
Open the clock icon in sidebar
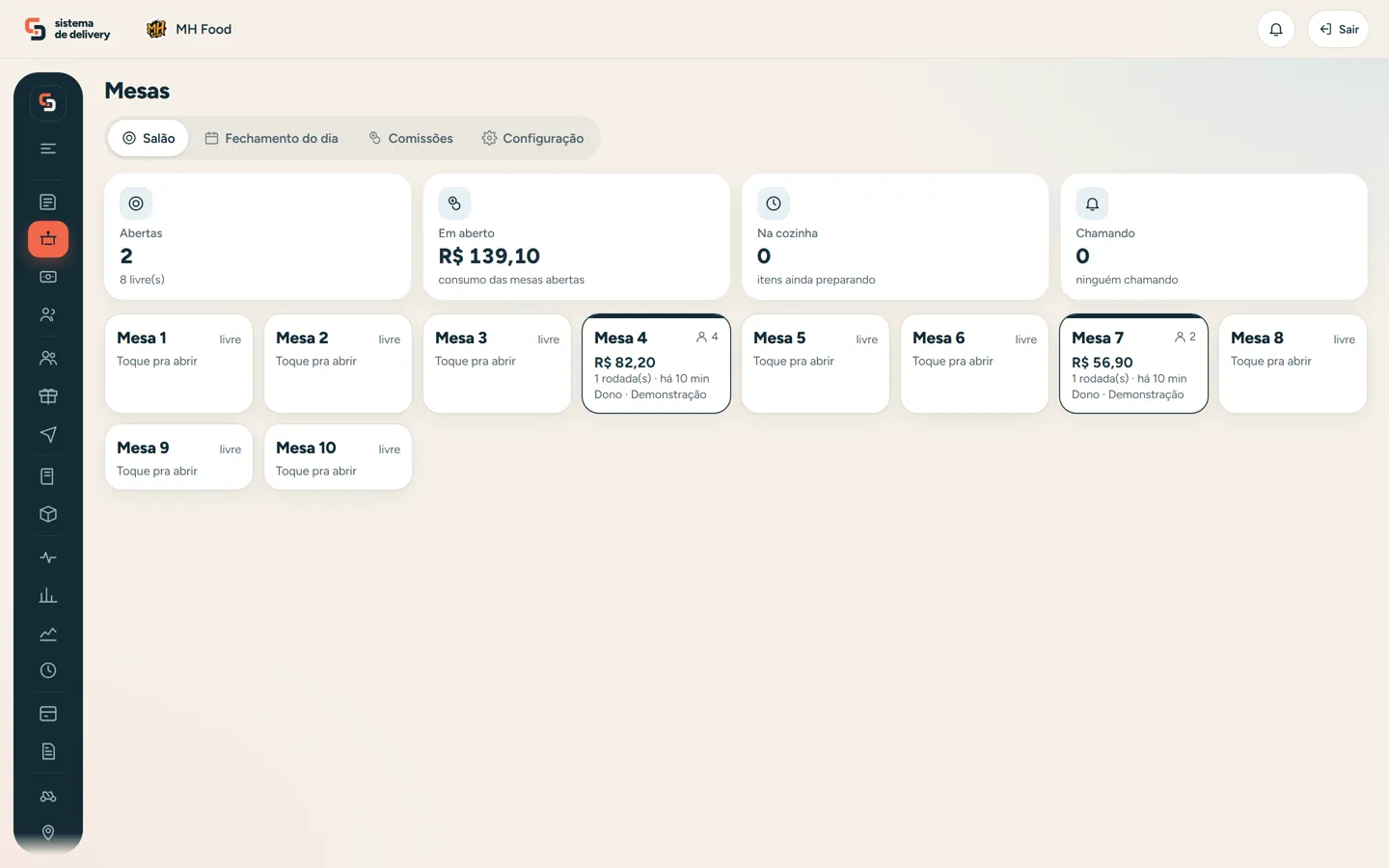click(x=48, y=670)
